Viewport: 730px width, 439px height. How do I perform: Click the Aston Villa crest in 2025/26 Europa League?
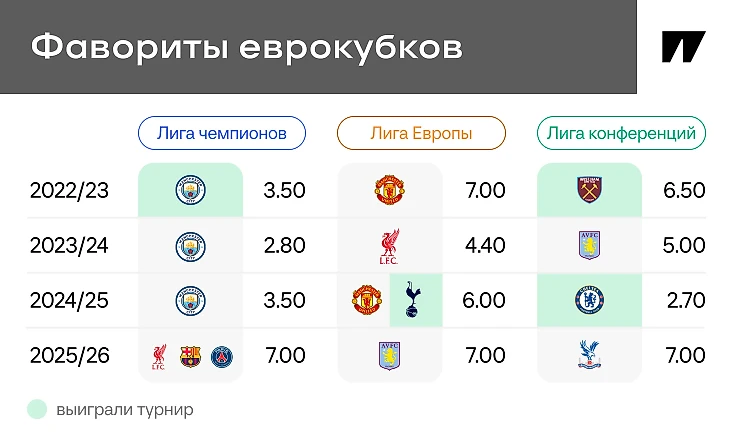click(389, 356)
